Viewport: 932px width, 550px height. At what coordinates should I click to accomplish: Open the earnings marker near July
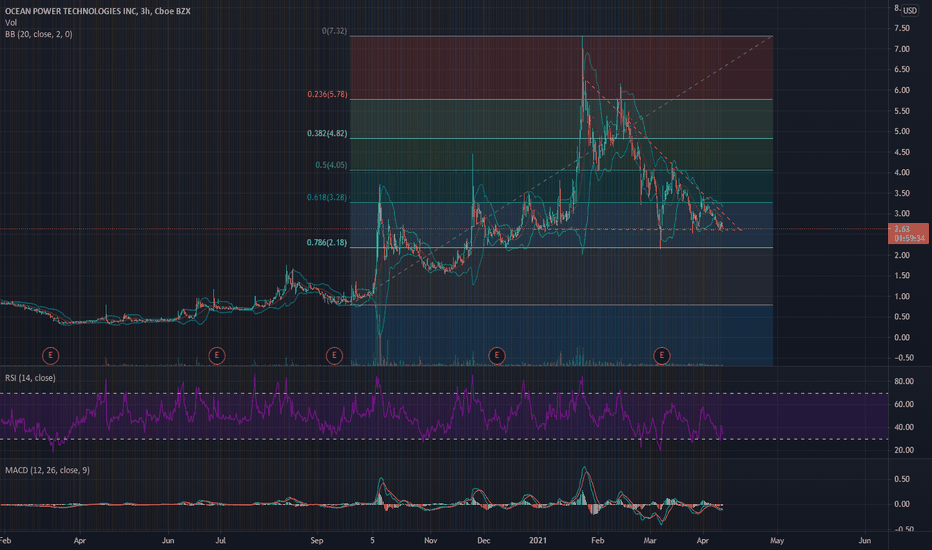point(217,356)
